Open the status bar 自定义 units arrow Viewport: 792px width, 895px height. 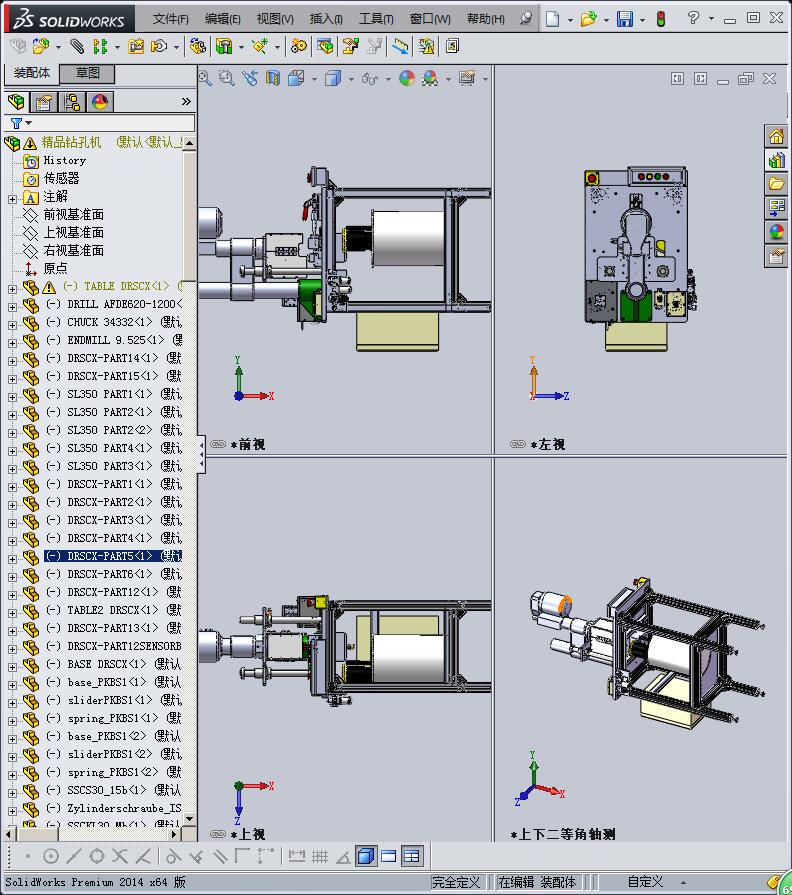(x=683, y=882)
